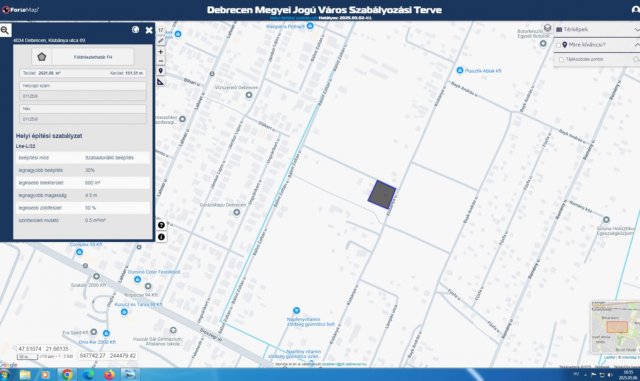Screen dimensions: 640x381
Task: Tick the Mire kíváncsi? checkbox
Action: [558, 45]
